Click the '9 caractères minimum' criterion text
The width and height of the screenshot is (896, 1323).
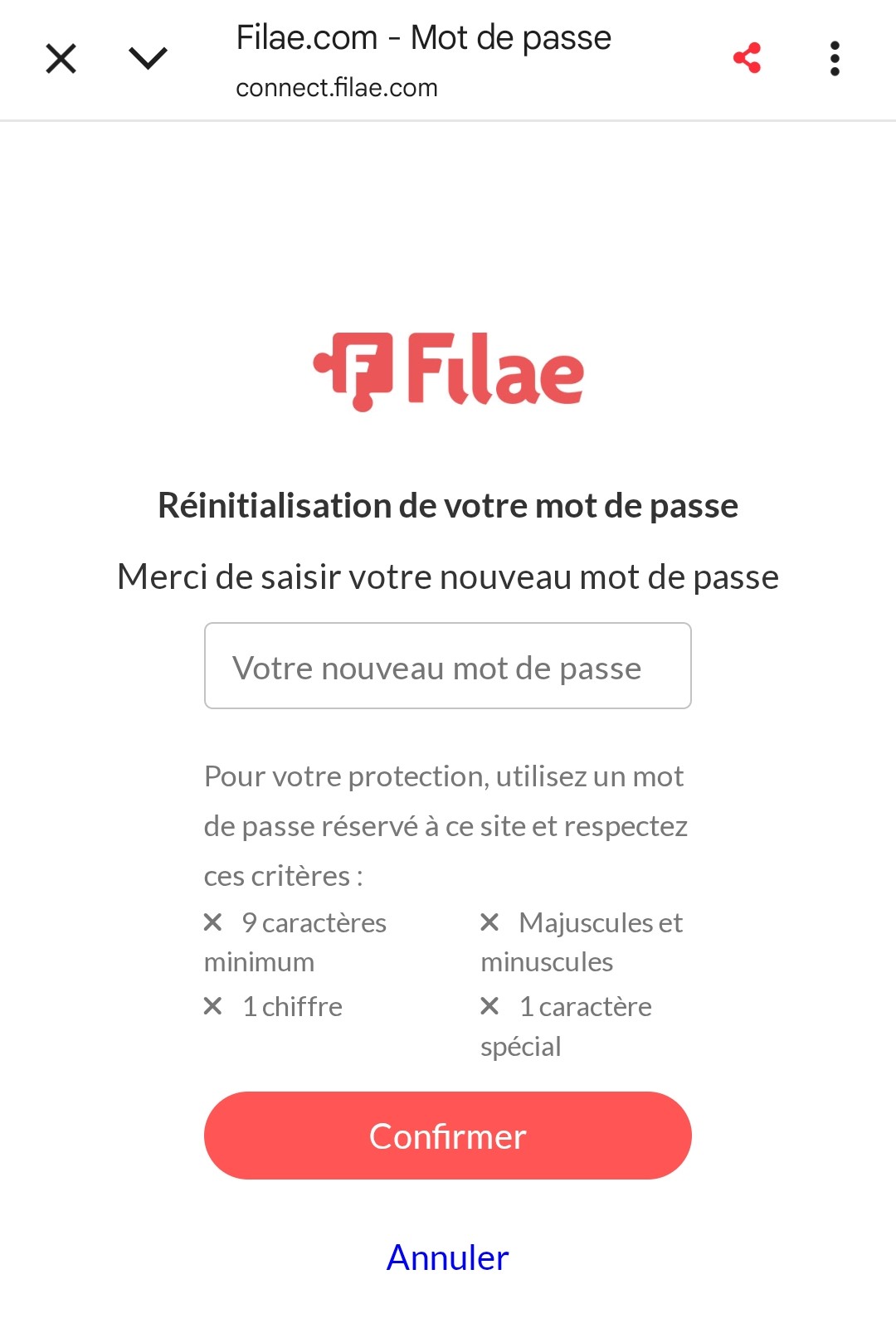(295, 942)
